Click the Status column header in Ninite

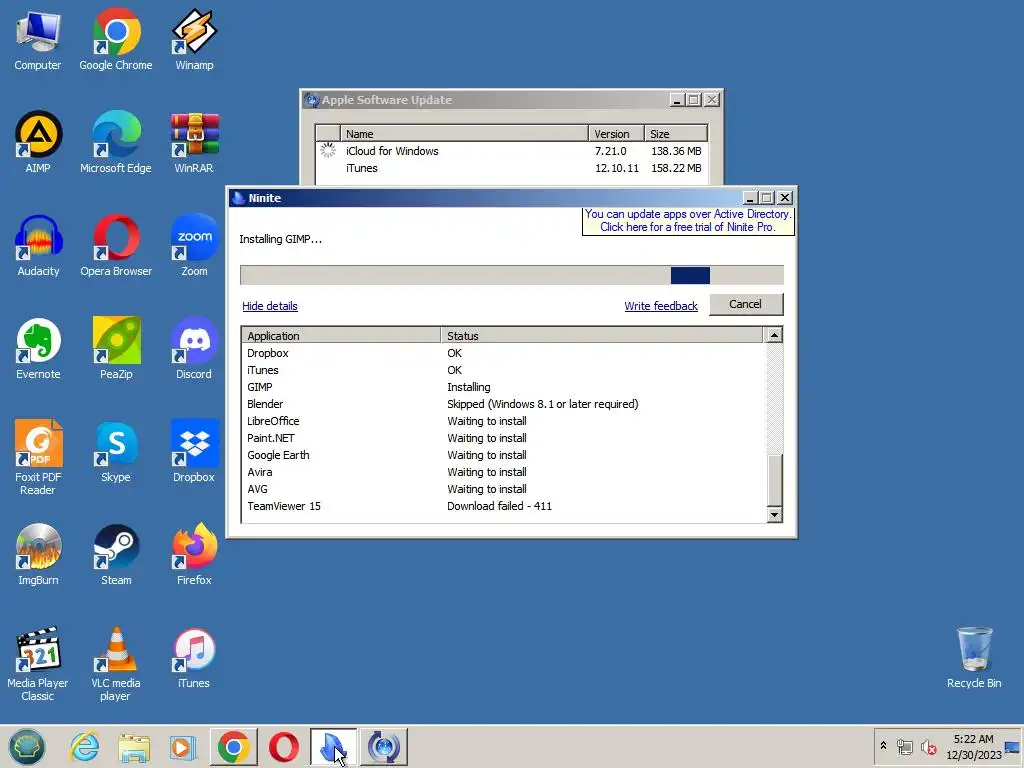pos(601,336)
